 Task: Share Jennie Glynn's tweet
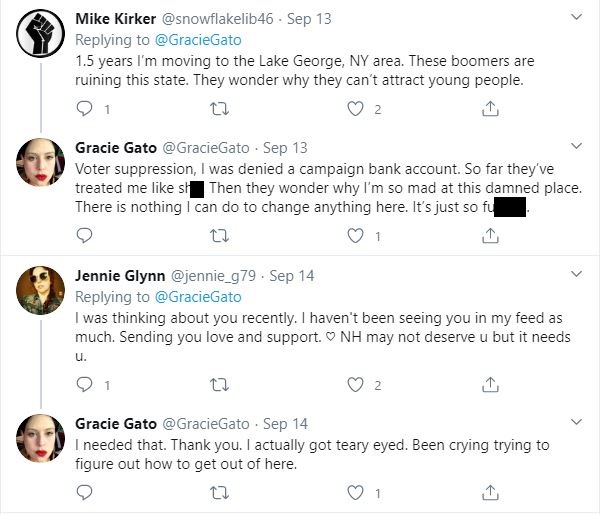tap(489, 384)
